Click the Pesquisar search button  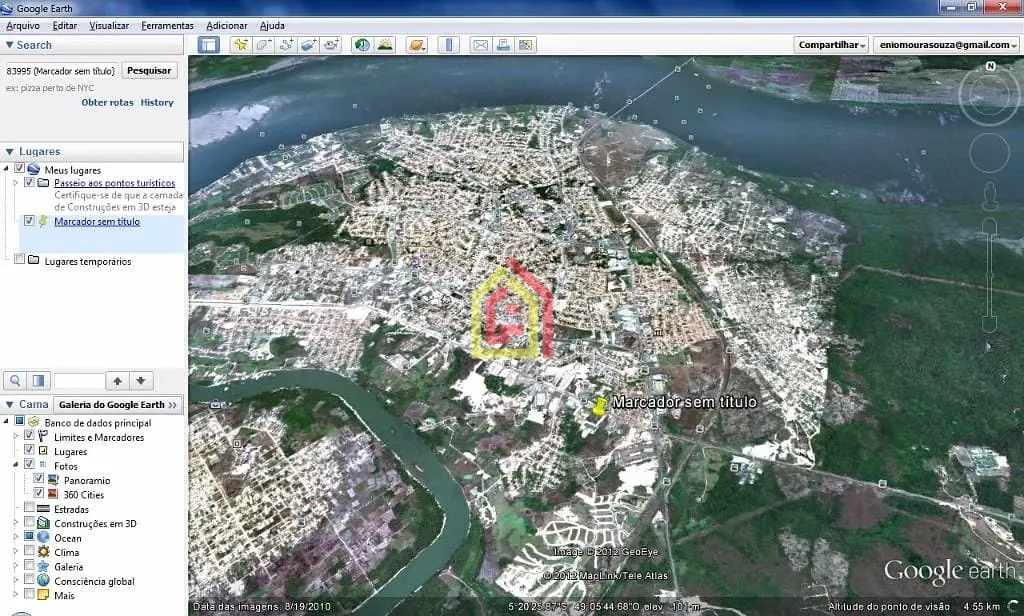(x=149, y=71)
